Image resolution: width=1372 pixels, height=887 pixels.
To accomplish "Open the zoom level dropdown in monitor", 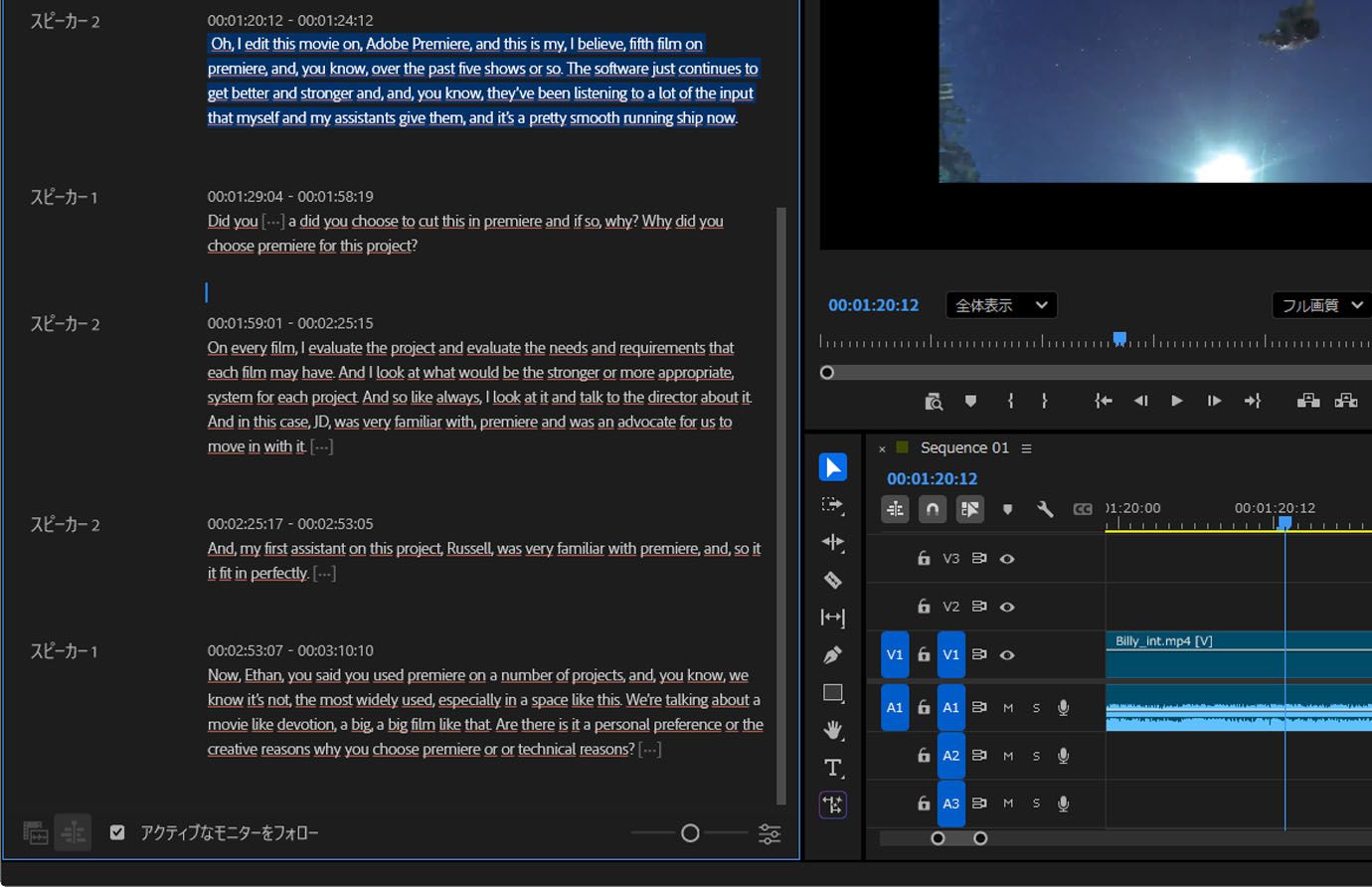I will coord(1000,305).
